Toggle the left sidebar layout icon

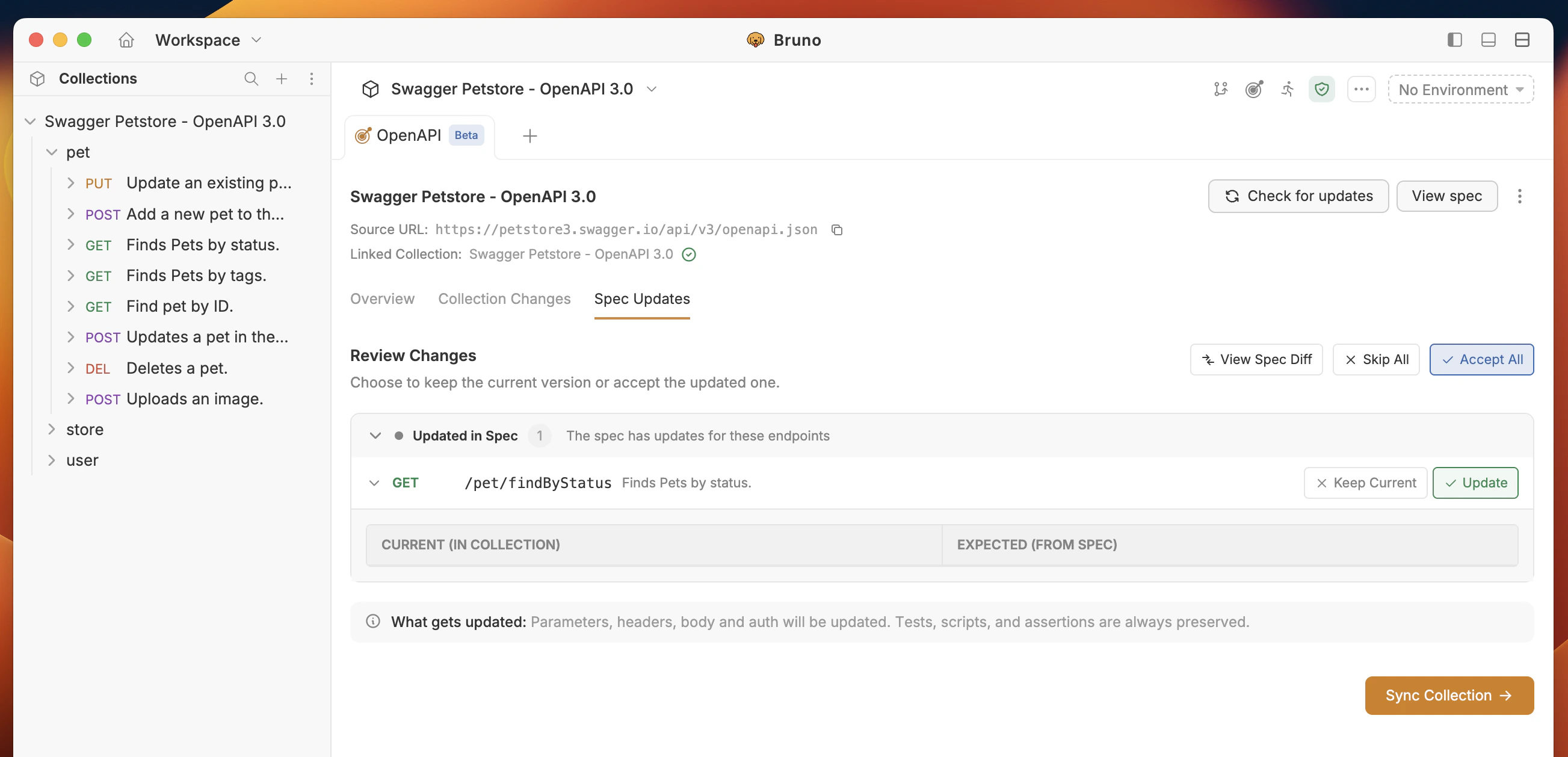[x=1454, y=40]
